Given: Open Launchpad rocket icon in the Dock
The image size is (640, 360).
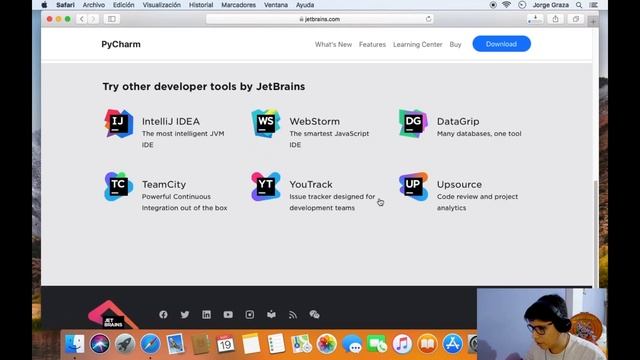Looking at the screenshot, I should [125, 344].
